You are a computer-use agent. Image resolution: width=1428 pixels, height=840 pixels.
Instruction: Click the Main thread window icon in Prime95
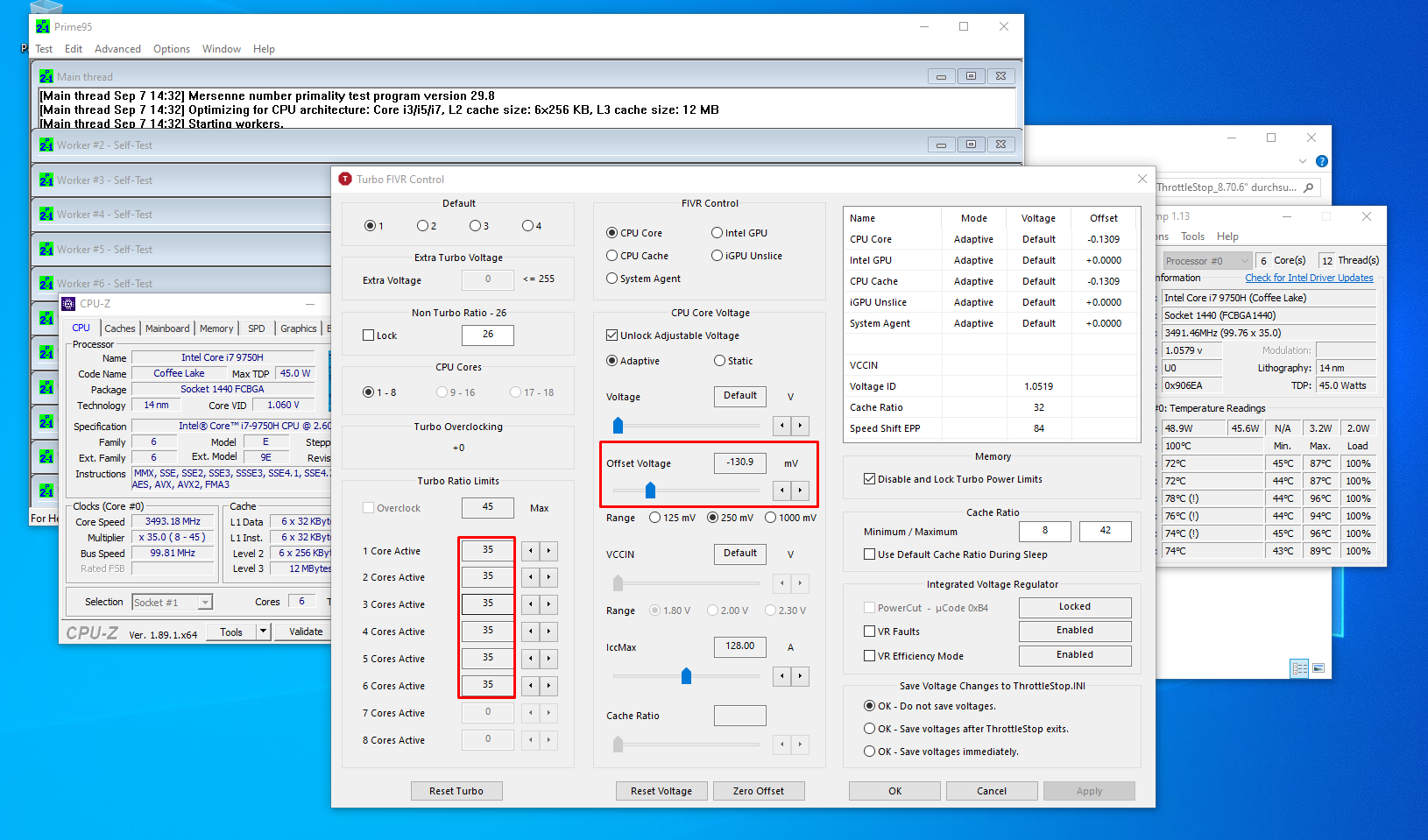(x=46, y=76)
